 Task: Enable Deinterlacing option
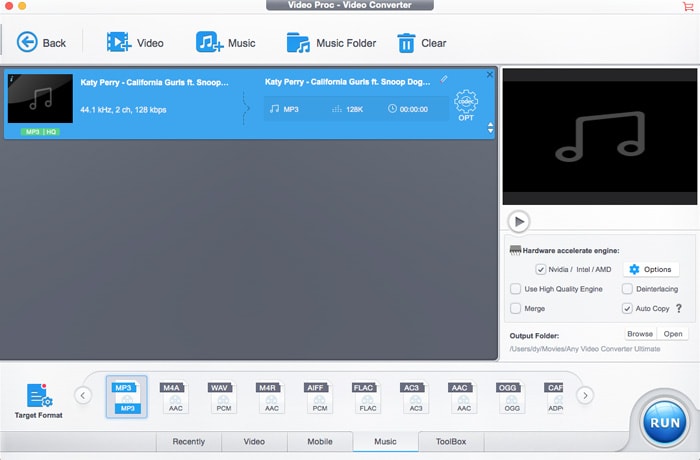(627, 289)
